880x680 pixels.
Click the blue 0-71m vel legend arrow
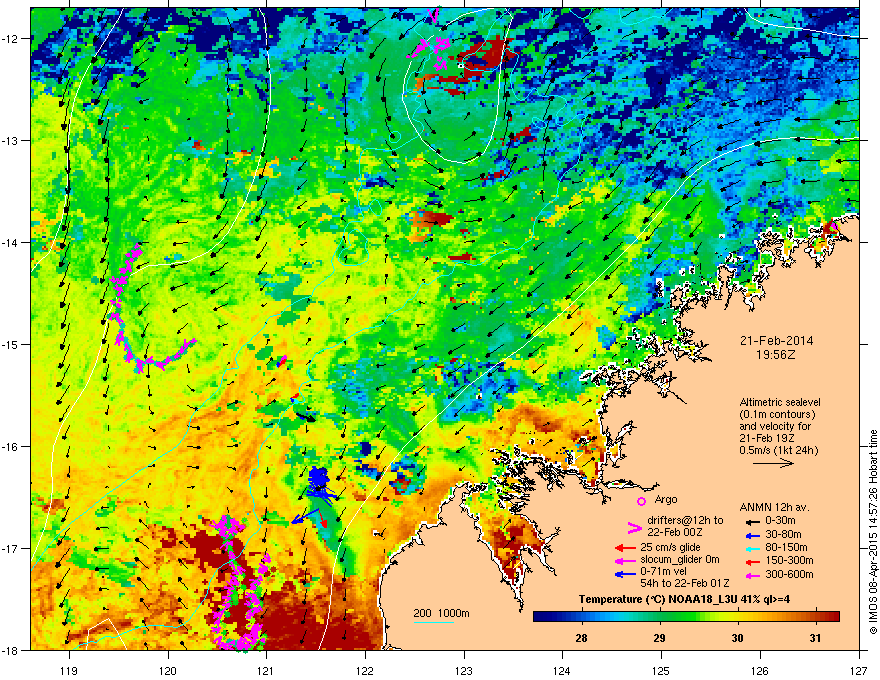pyautogui.click(x=625, y=574)
